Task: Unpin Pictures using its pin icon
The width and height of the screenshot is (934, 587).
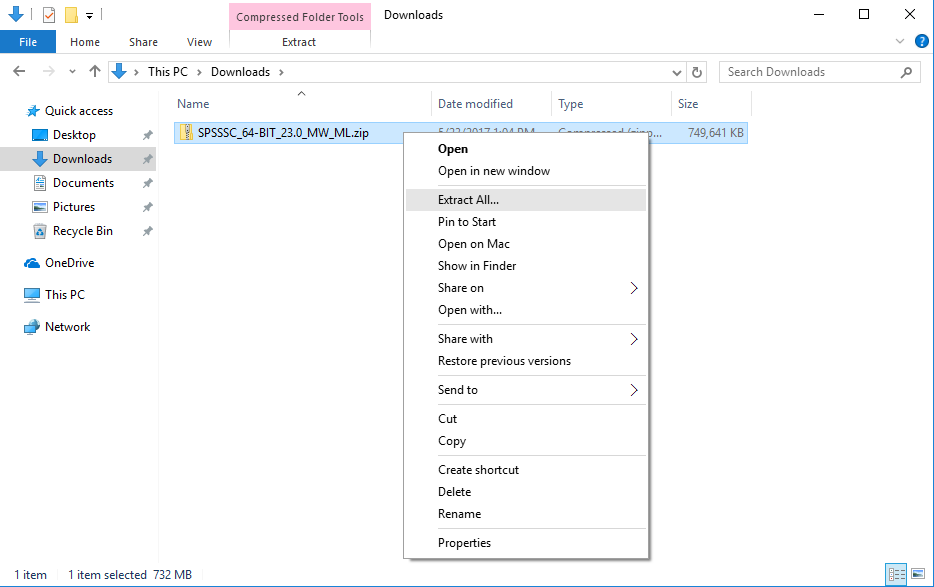Action: (x=148, y=207)
